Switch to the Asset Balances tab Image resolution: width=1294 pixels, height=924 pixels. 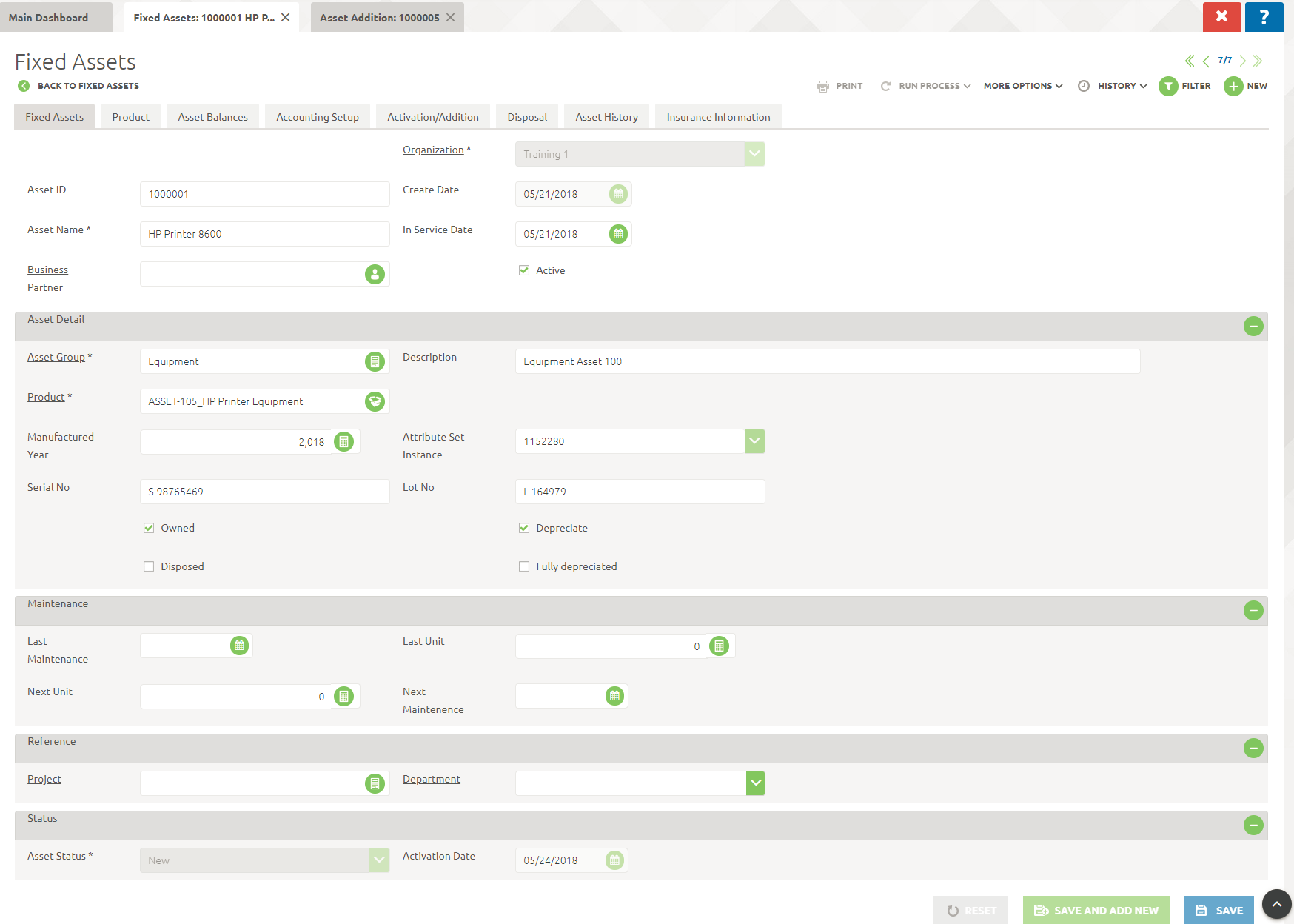pyautogui.click(x=212, y=117)
